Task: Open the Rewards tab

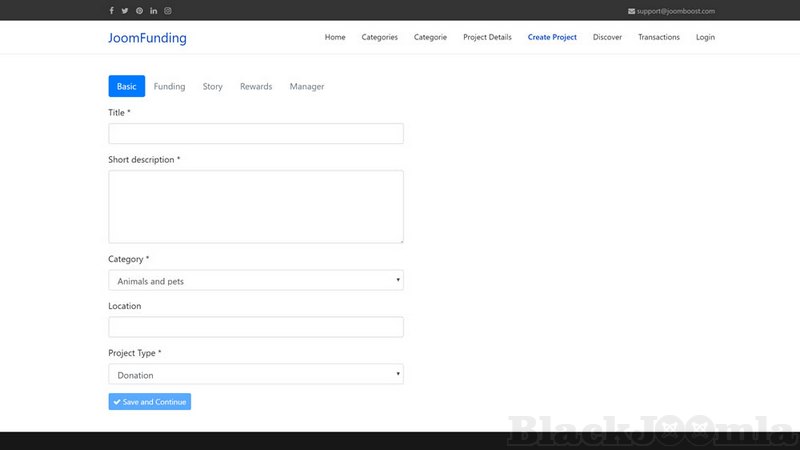Action: (x=256, y=87)
